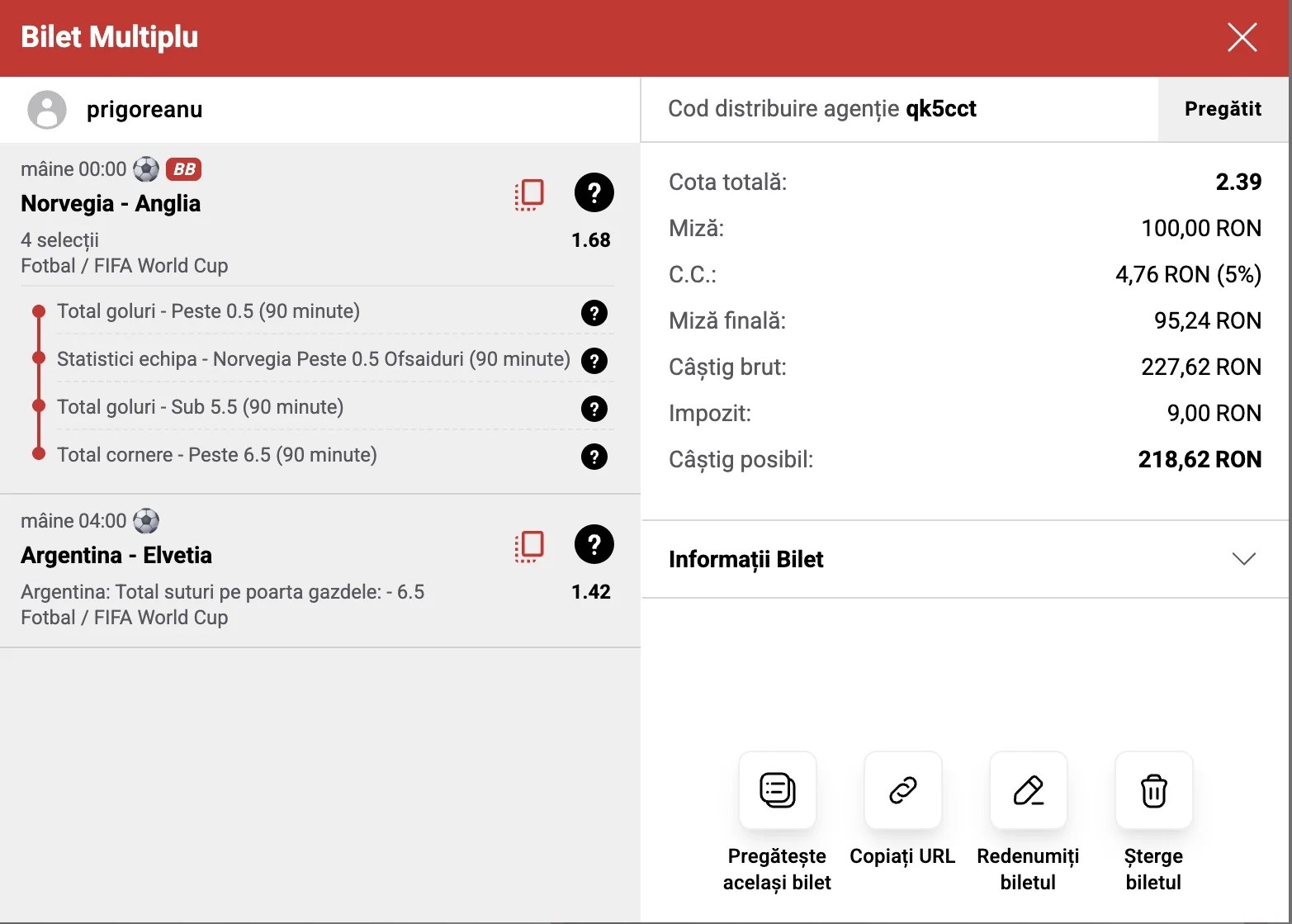This screenshot has height=924, width=1292.
Task: Click Pregătește același bilet button
Action: coord(777,790)
